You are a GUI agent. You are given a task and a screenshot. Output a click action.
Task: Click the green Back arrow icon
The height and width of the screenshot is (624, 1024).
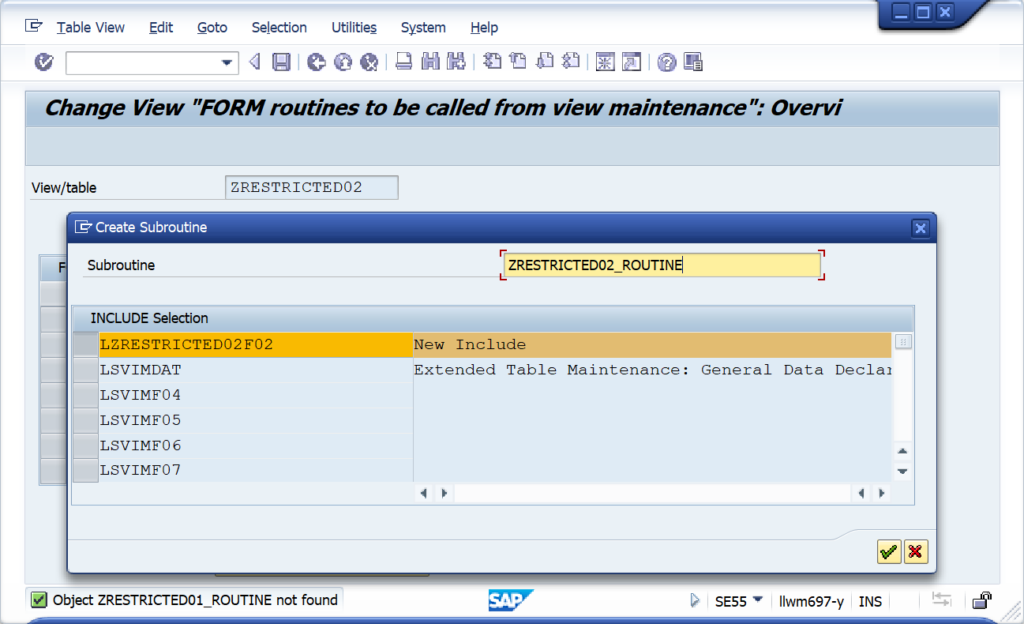[317, 63]
